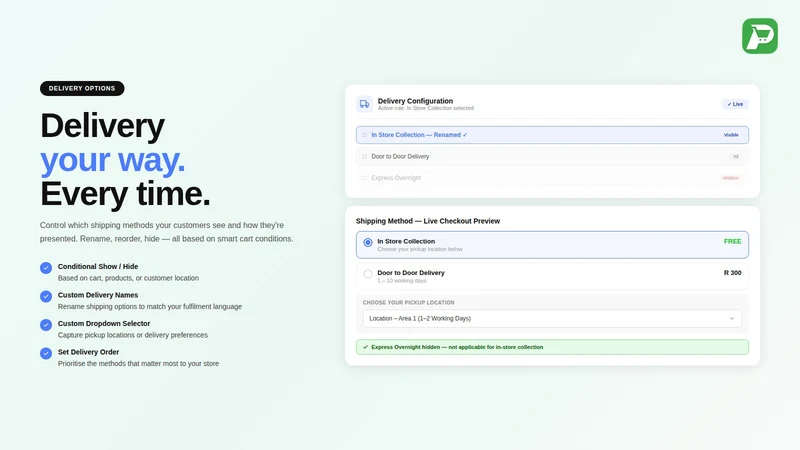This screenshot has height=450, width=800.
Task: Click 'Rename shipping options to match your fulfilment language'
Action: [x=150, y=307]
